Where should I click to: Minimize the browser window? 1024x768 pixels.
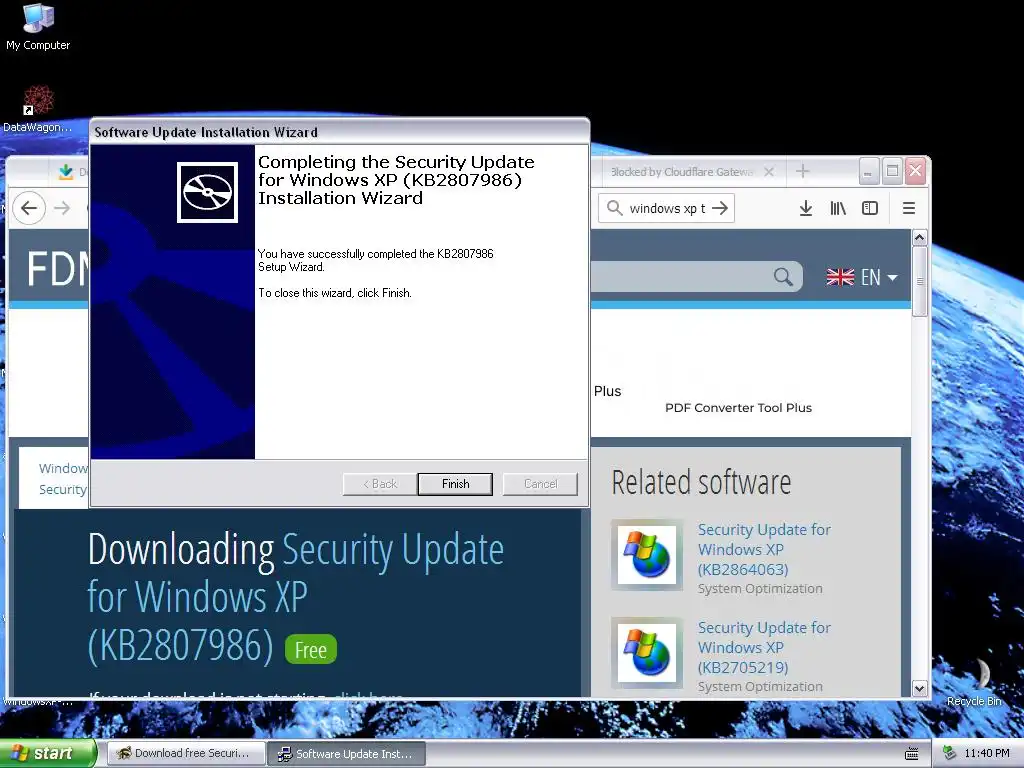point(868,172)
